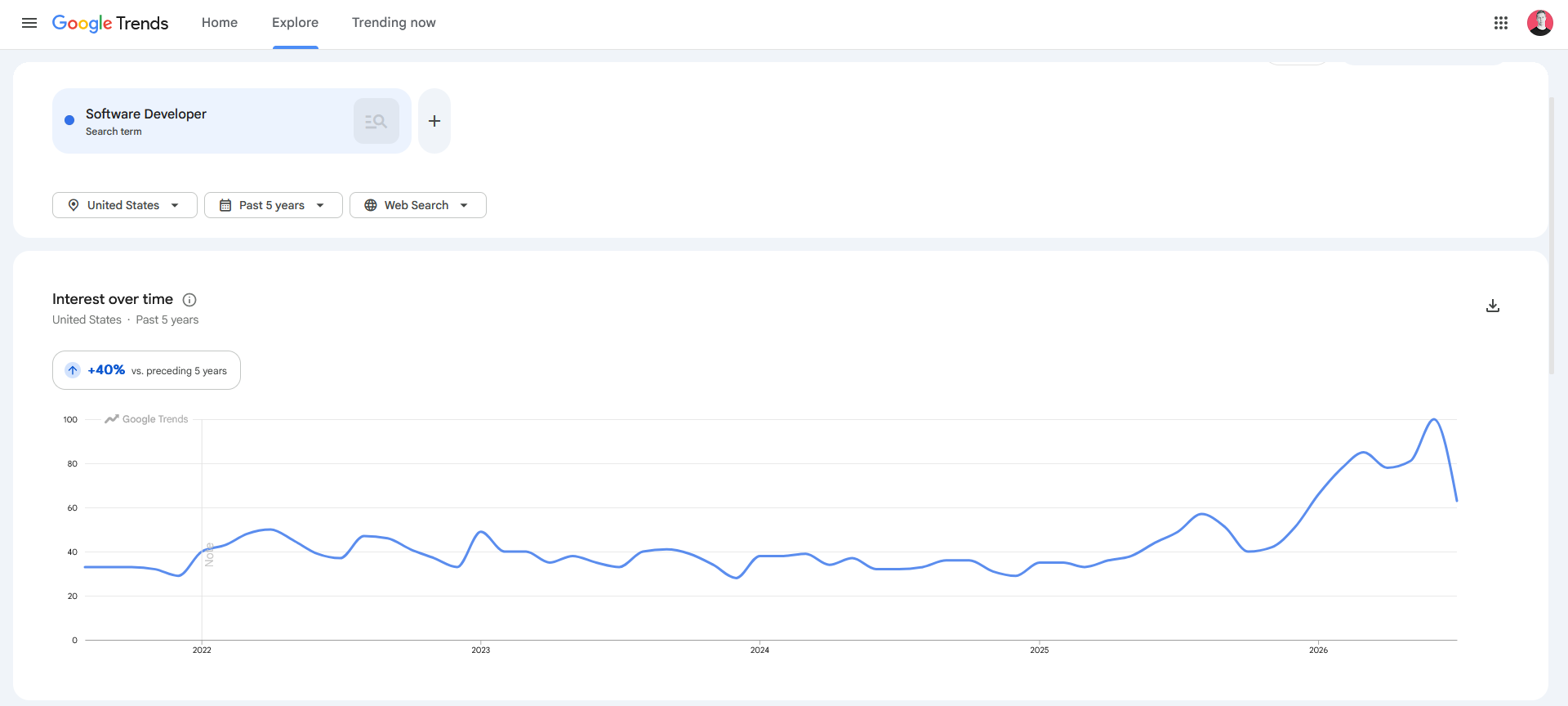Click the 80 value on y-axis
This screenshot has width=1568, height=706.
point(73,464)
